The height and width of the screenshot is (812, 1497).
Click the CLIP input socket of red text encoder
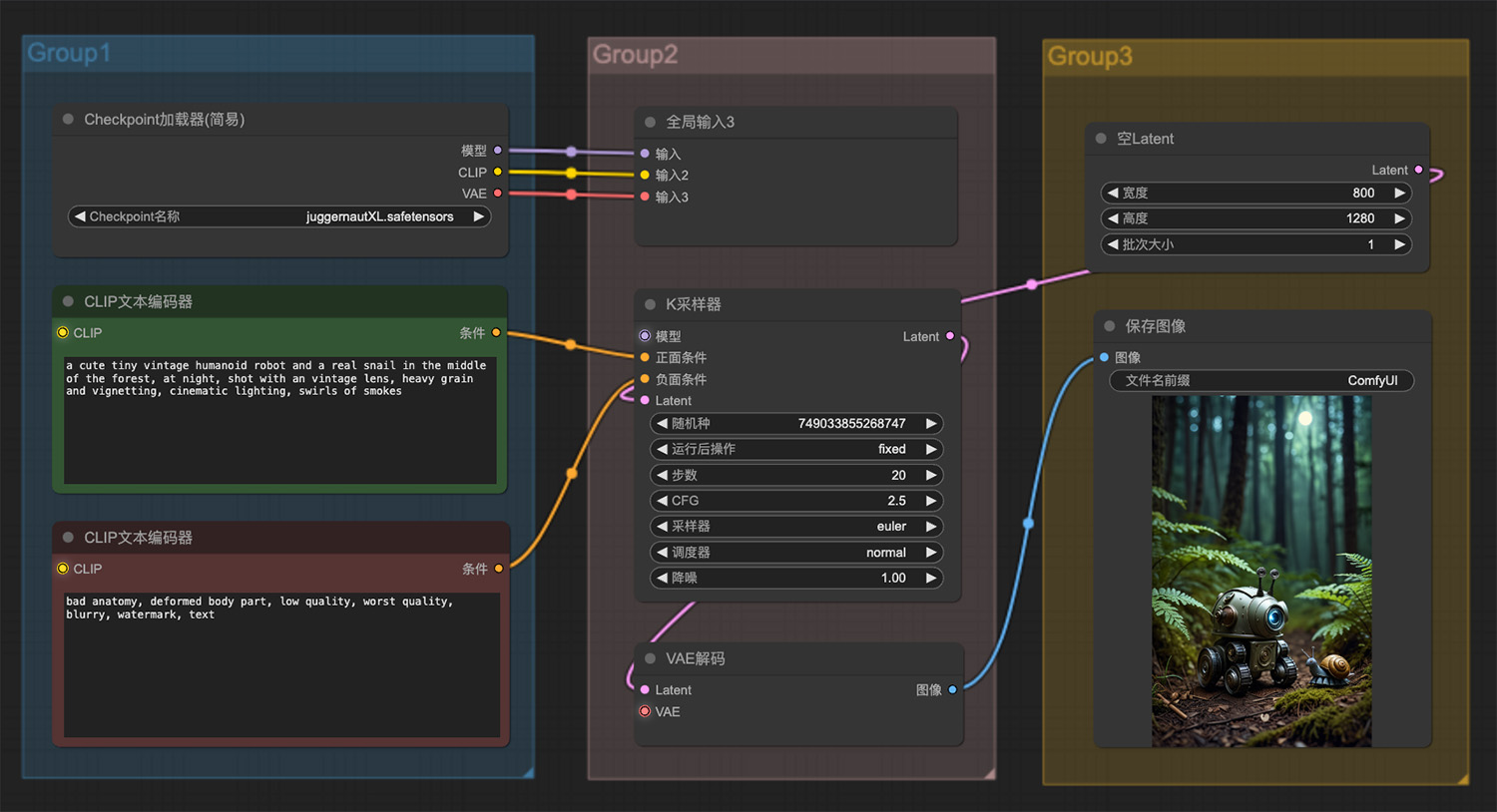[63, 569]
